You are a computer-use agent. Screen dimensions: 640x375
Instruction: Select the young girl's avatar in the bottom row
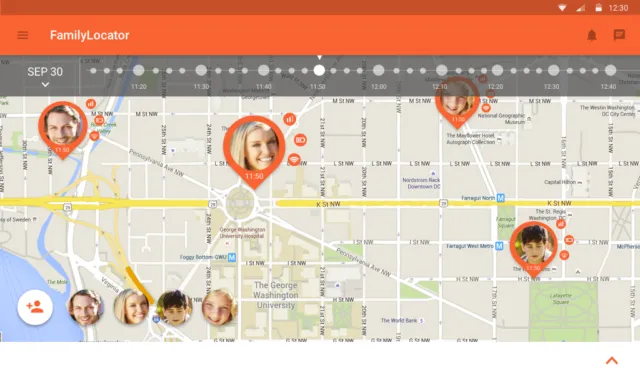point(219,307)
